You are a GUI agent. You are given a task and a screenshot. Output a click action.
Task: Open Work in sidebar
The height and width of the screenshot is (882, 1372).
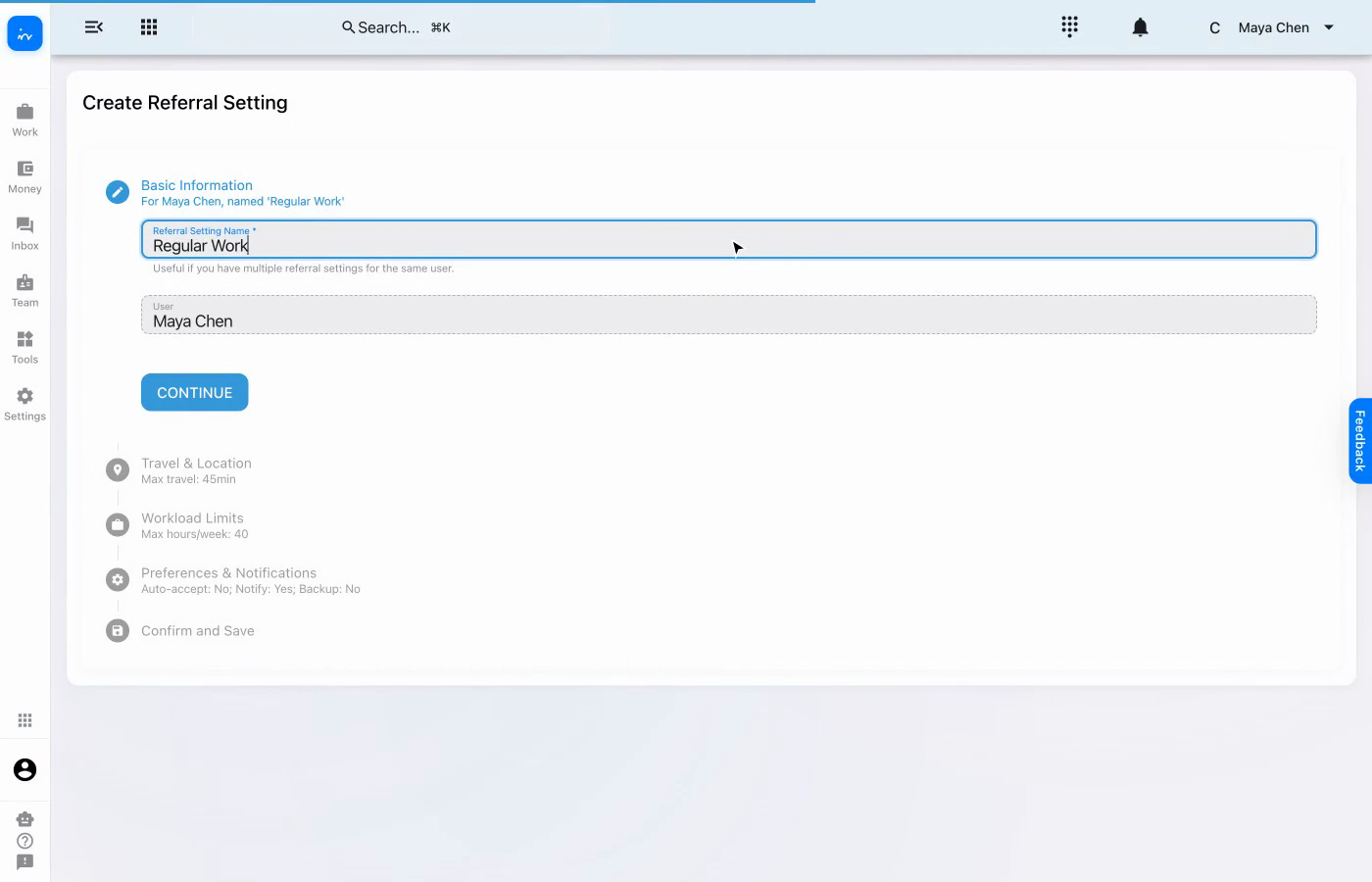tap(24, 120)
